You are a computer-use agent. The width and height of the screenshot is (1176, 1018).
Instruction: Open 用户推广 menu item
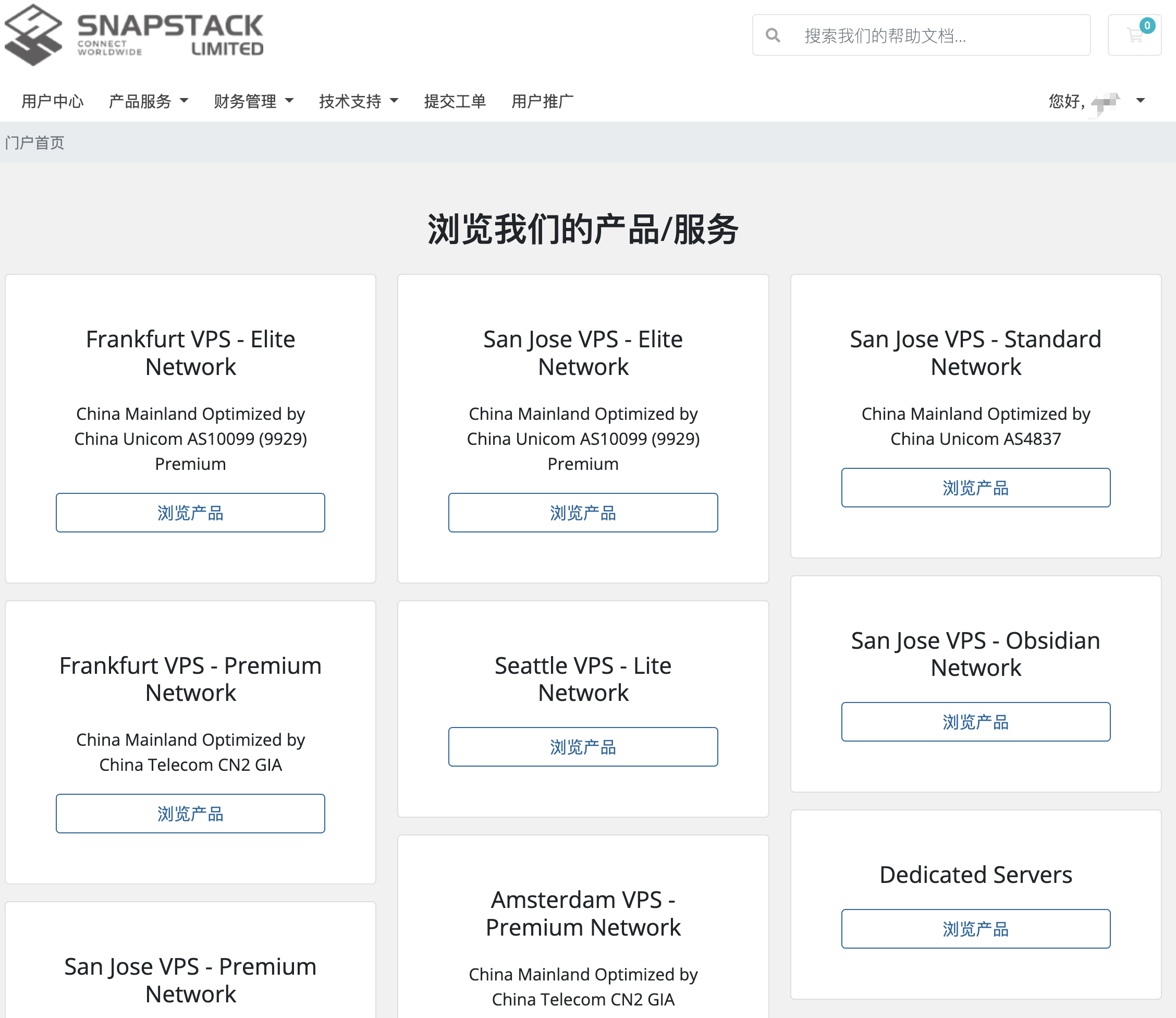click(542, 101)
